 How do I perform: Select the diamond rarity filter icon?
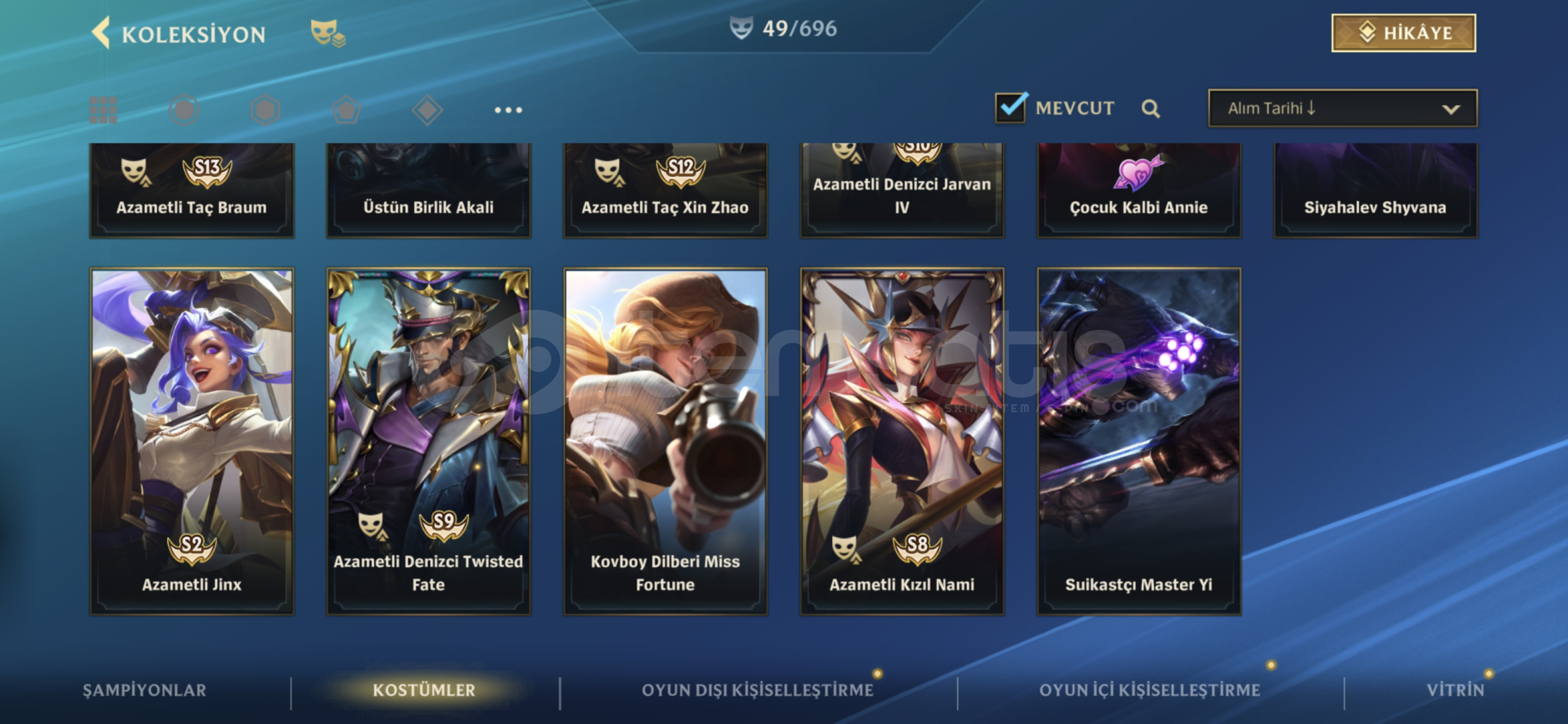428,110
